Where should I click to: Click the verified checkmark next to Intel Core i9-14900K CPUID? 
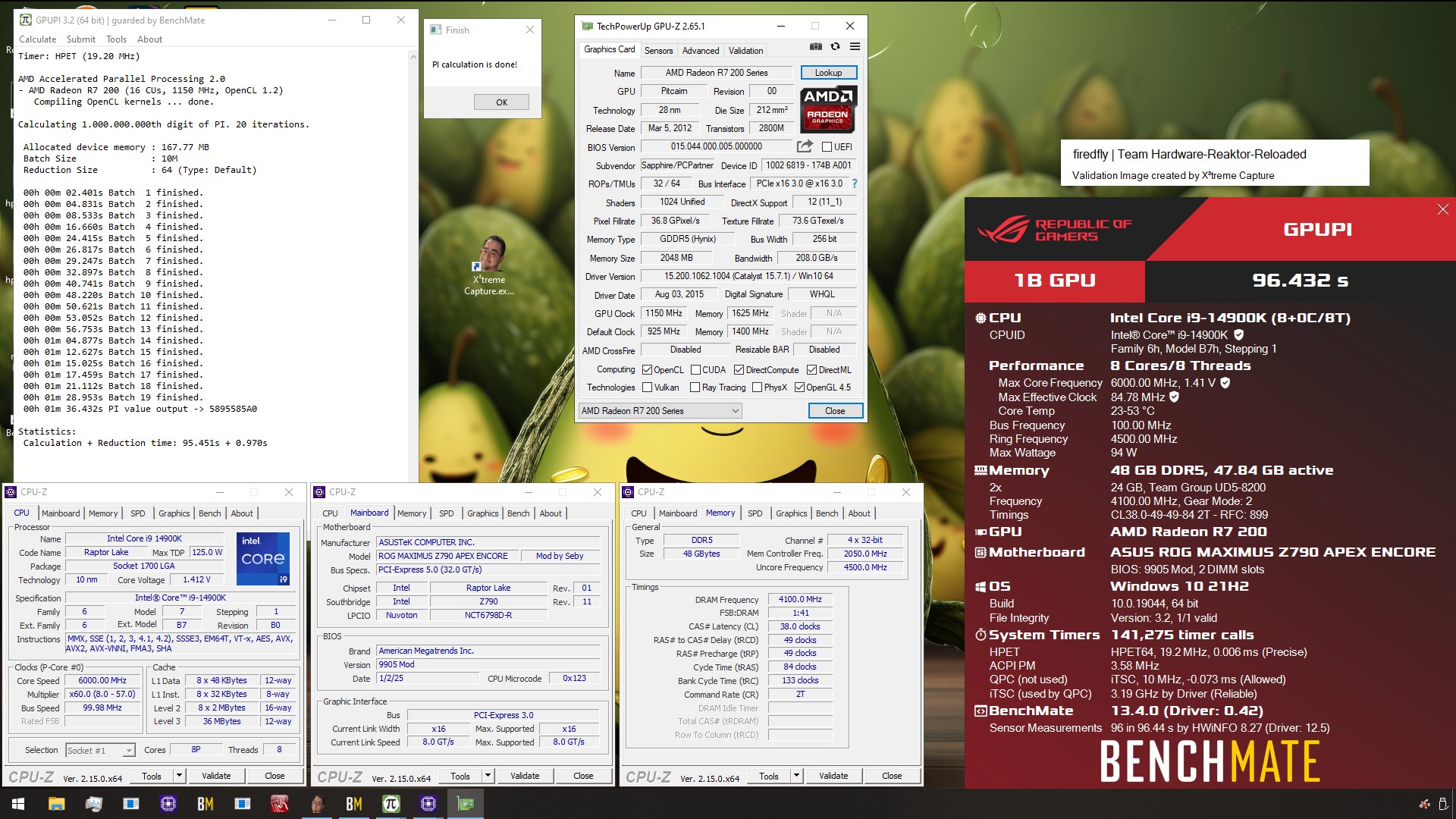1238,334
